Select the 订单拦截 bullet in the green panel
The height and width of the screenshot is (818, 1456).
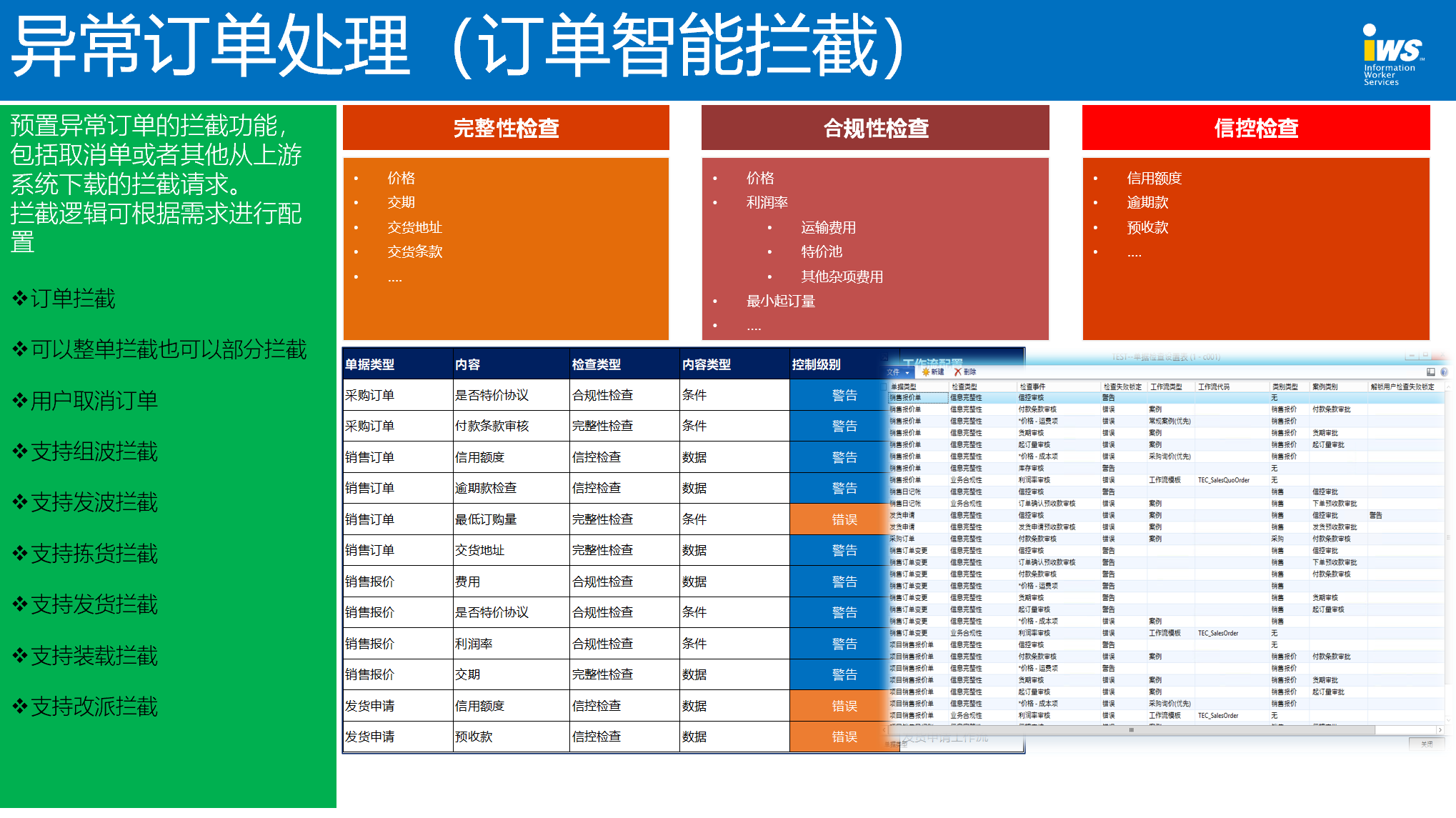pos(64,299)
